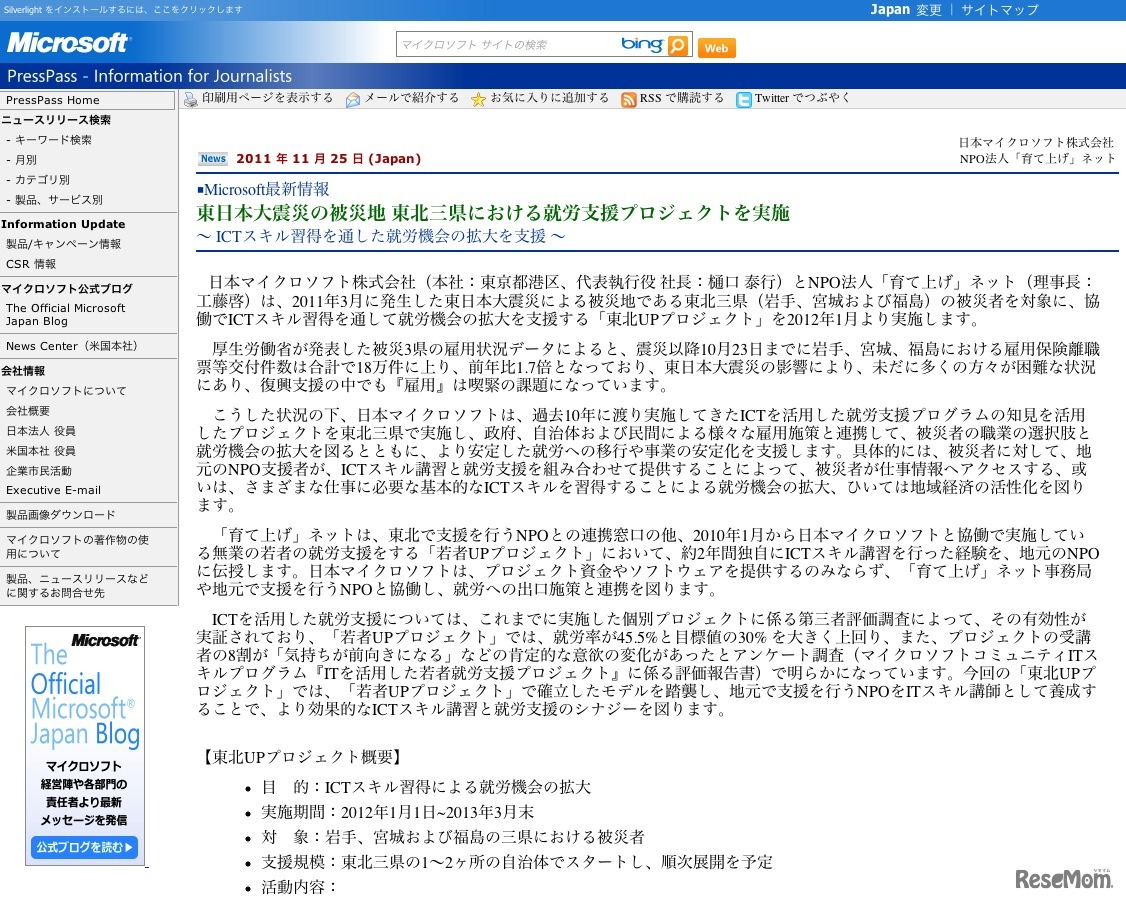Click the ニュースリリース検索 sidebar heading
This screenshot has height=902, width=1126.
click(56, 120)
